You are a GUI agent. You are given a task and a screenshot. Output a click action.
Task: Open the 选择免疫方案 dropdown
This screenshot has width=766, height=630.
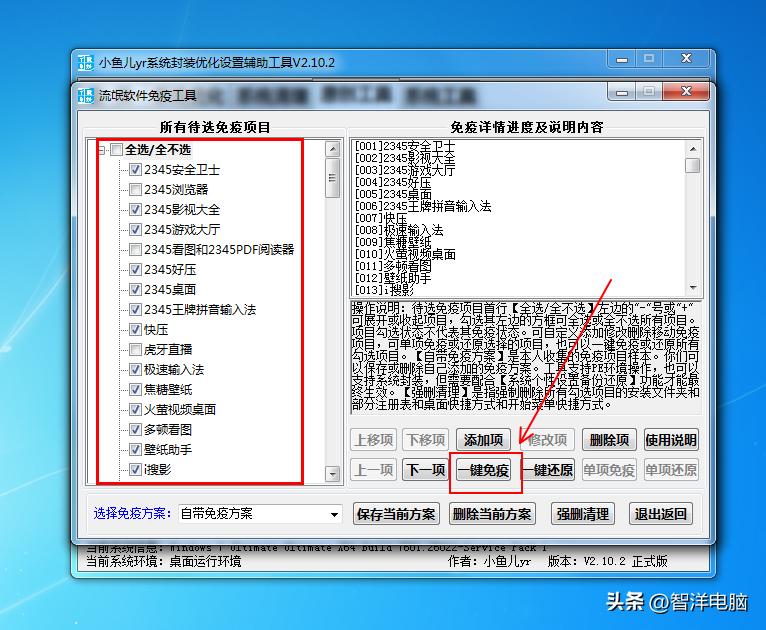334,514
